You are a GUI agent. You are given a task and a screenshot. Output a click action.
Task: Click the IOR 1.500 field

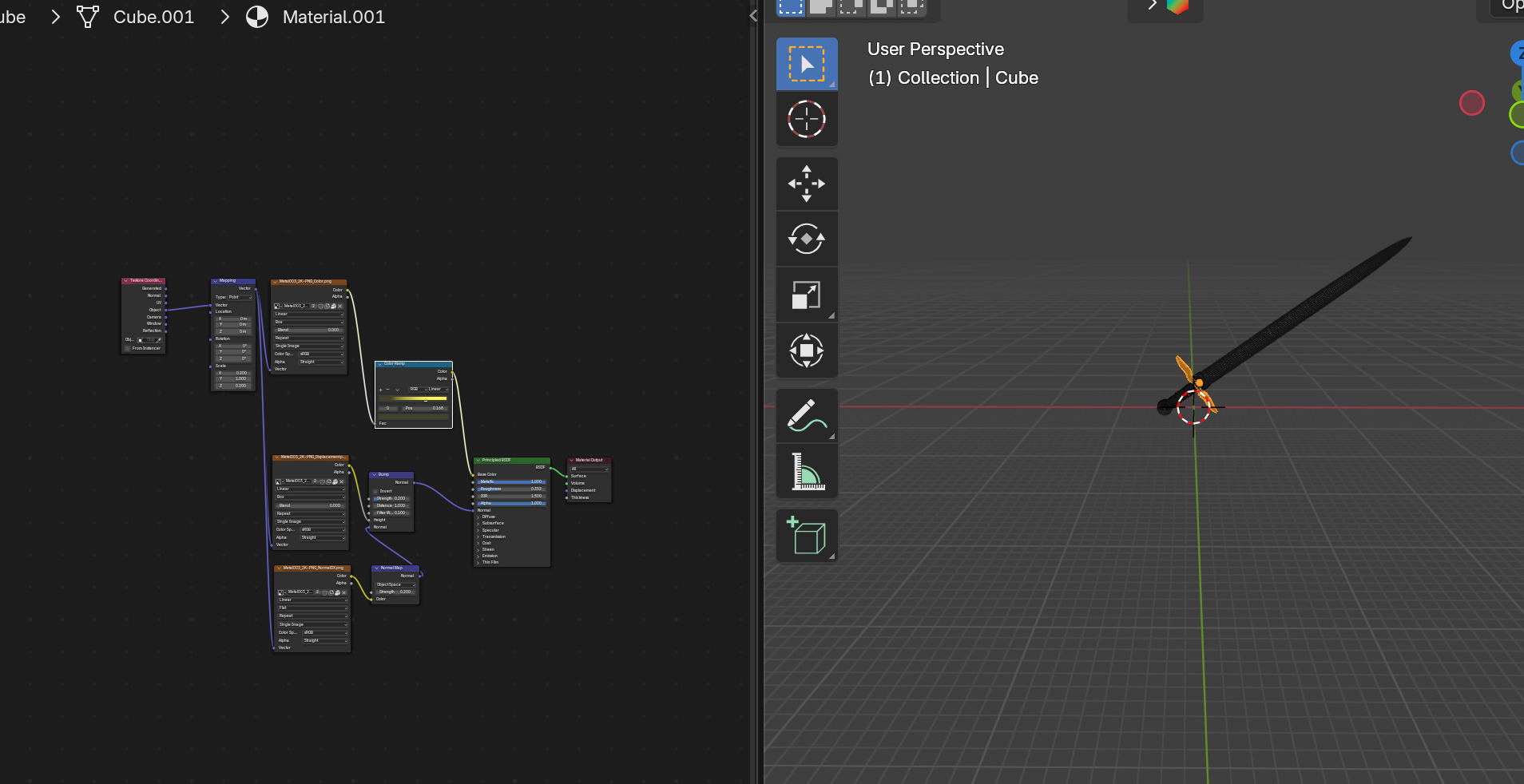tap(511, 496)
